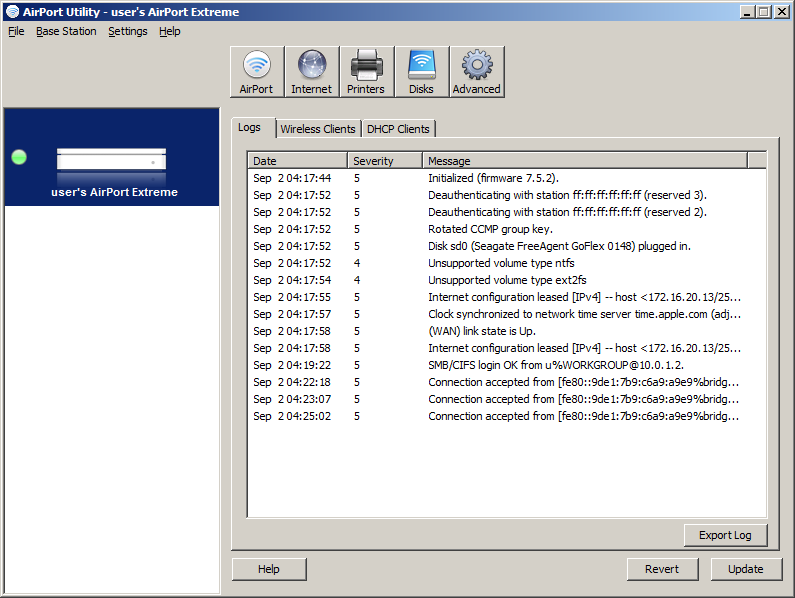The width and height of the screenshot is (795, 598).
Task: Select "Unsupported volume type ext2fs" log row
Action: pos(507,280)
